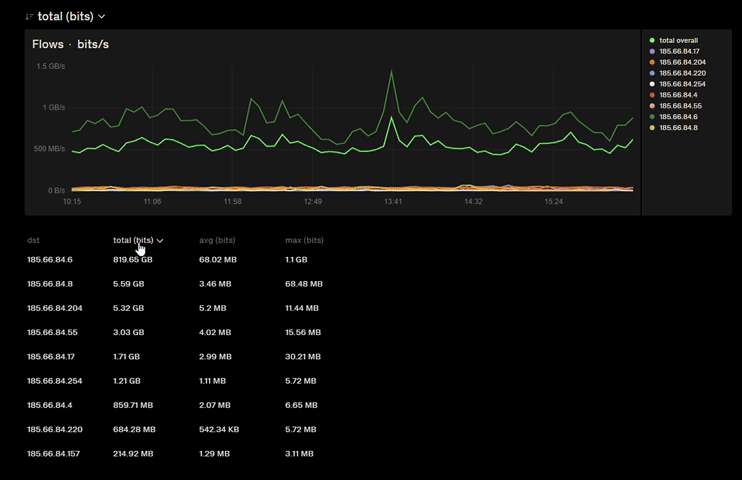Click the dst column header
Viewport: 742px width, 480px height.
coord(33,240)
